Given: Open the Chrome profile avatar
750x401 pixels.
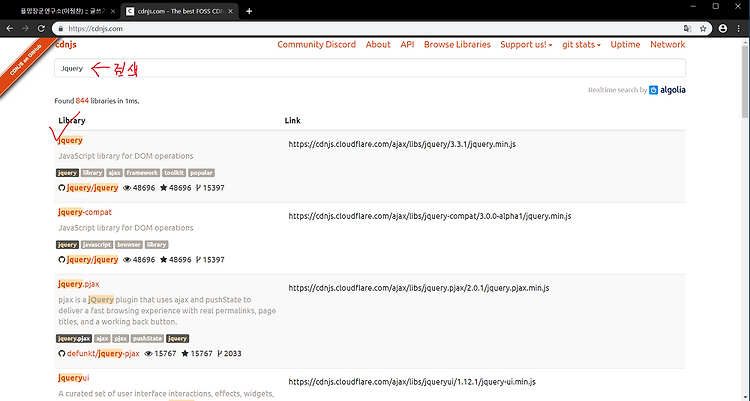Looking at the screenshot, I should coord(723,29).
